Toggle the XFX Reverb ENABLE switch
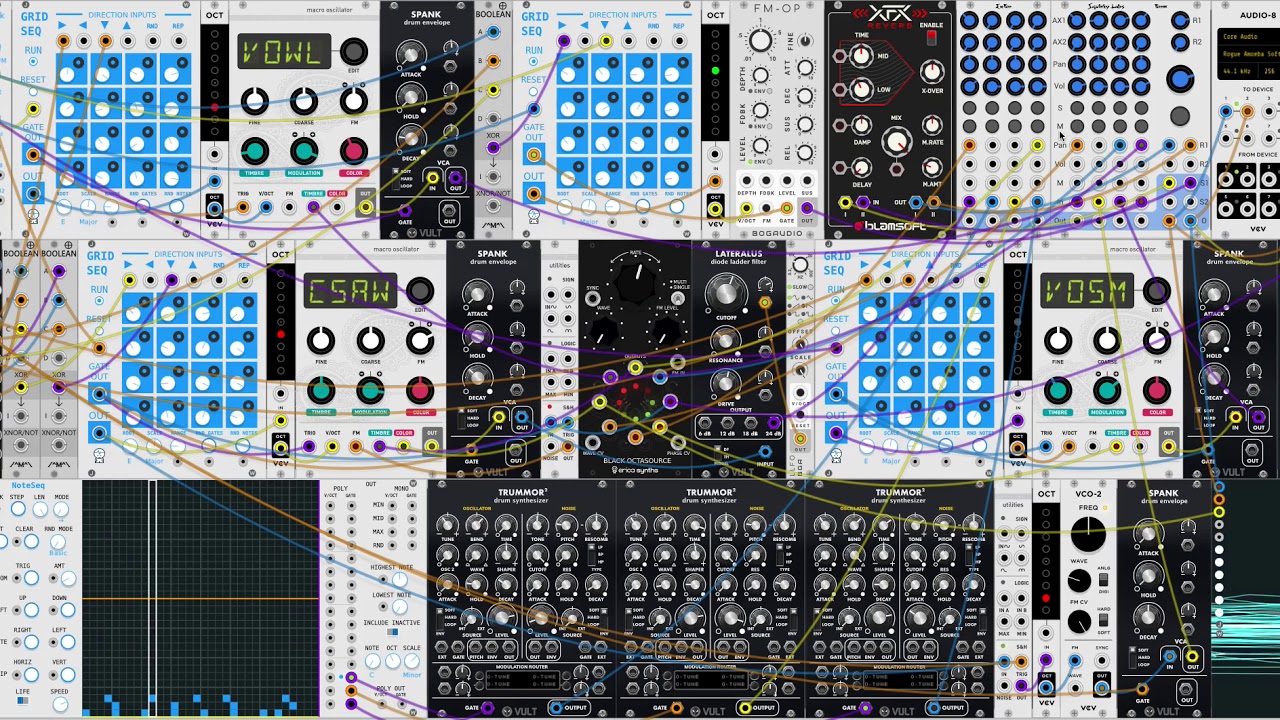The height and width of the screenshot is (720, 1280). (932, 37)
